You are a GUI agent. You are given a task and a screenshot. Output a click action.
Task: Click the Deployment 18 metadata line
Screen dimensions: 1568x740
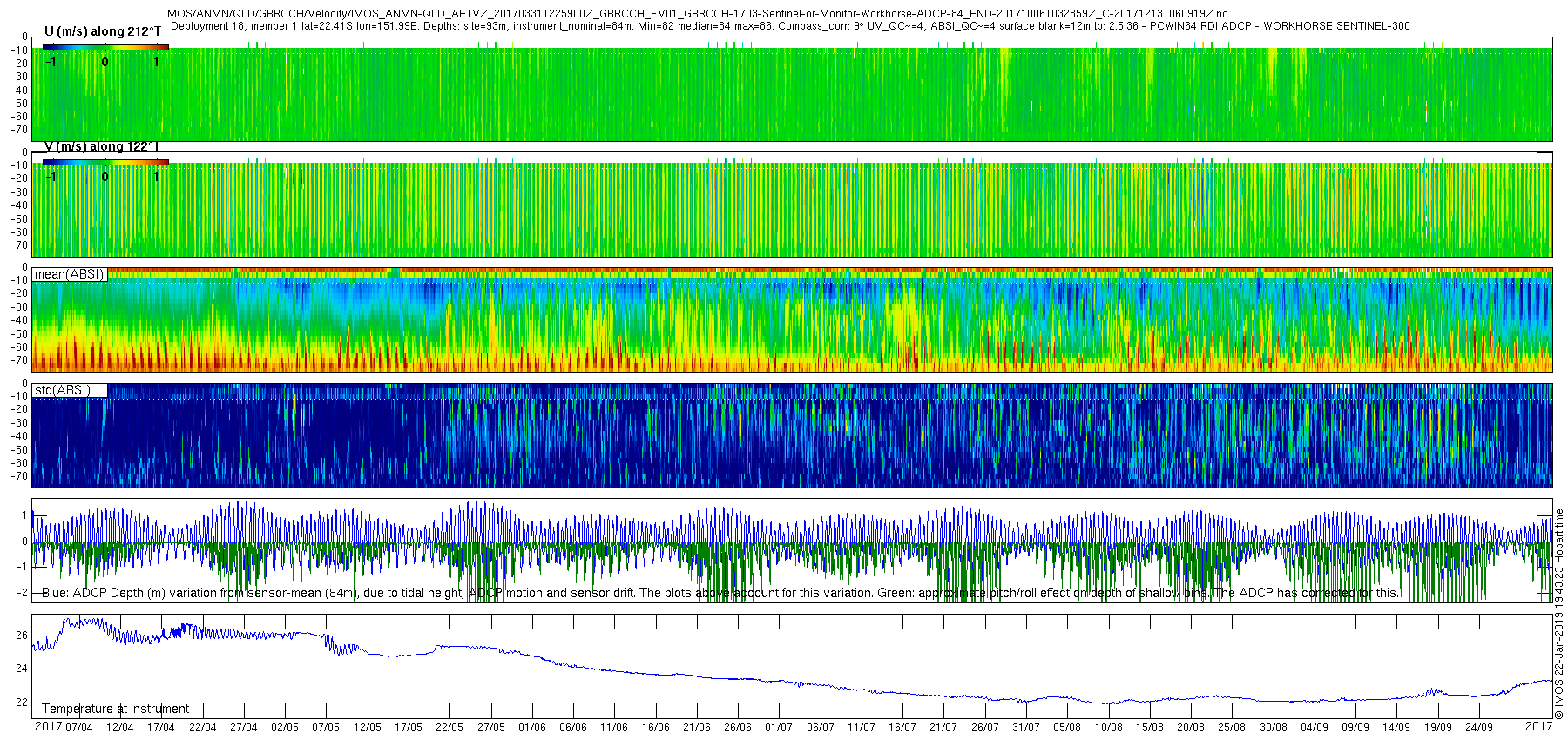[790, 26]
